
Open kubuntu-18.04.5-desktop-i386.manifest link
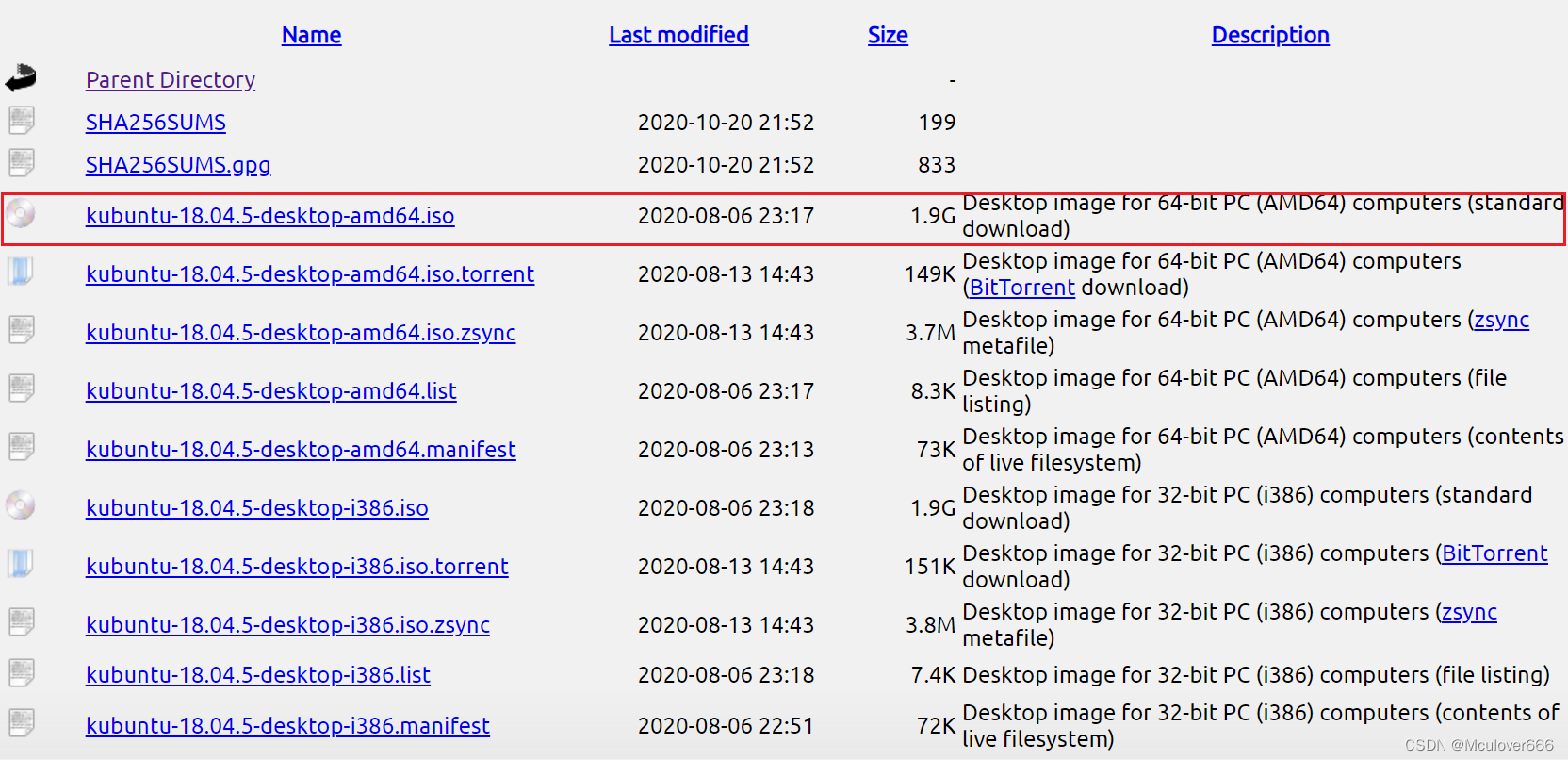coord(287,726)
